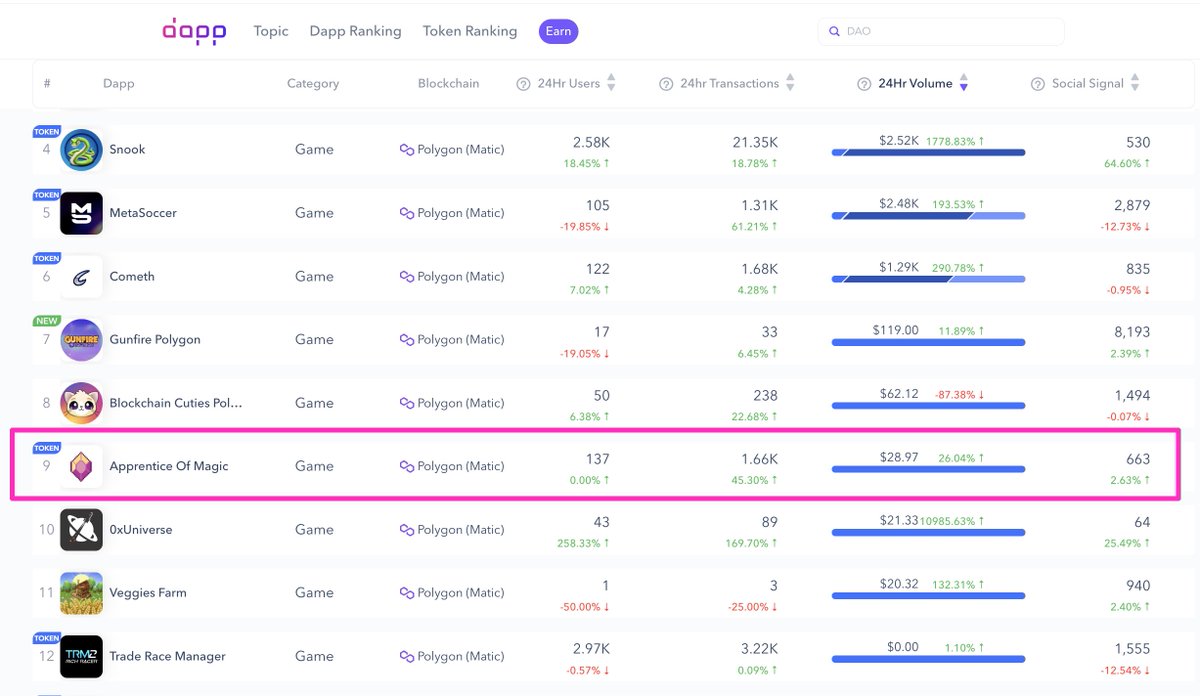1200x696 pixels.
Task: Click Polygon chain icon in MetaSoccer row
Action: point(406,213)
